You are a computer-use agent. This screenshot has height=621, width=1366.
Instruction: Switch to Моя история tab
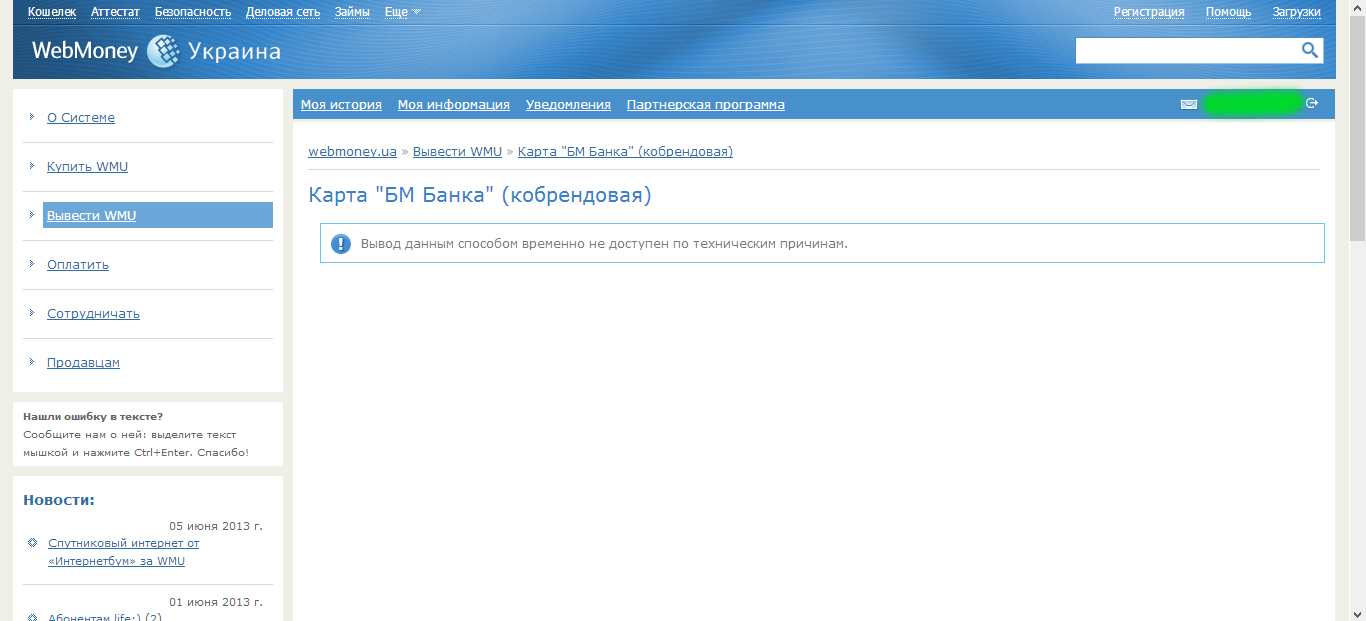tap(341, 104)
